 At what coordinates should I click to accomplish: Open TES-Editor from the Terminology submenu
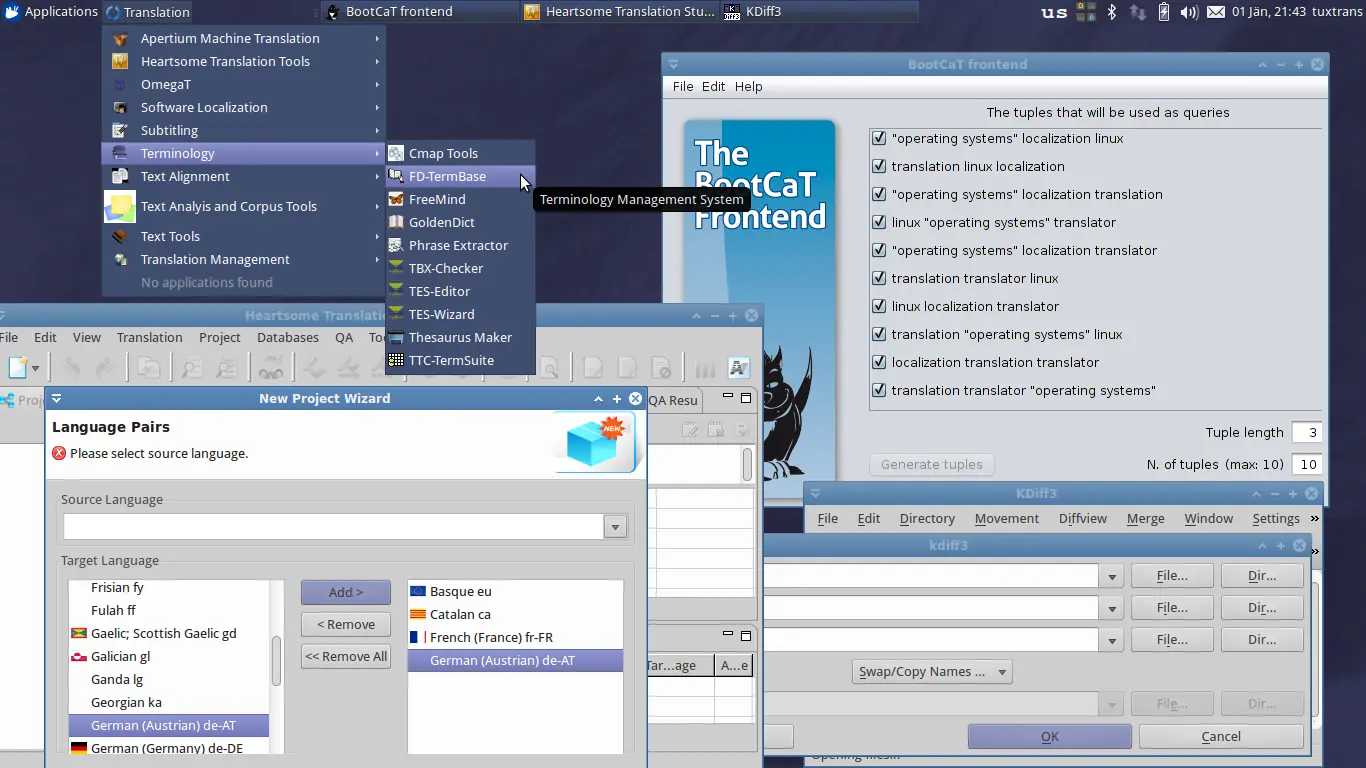click(x=460, y=291)
